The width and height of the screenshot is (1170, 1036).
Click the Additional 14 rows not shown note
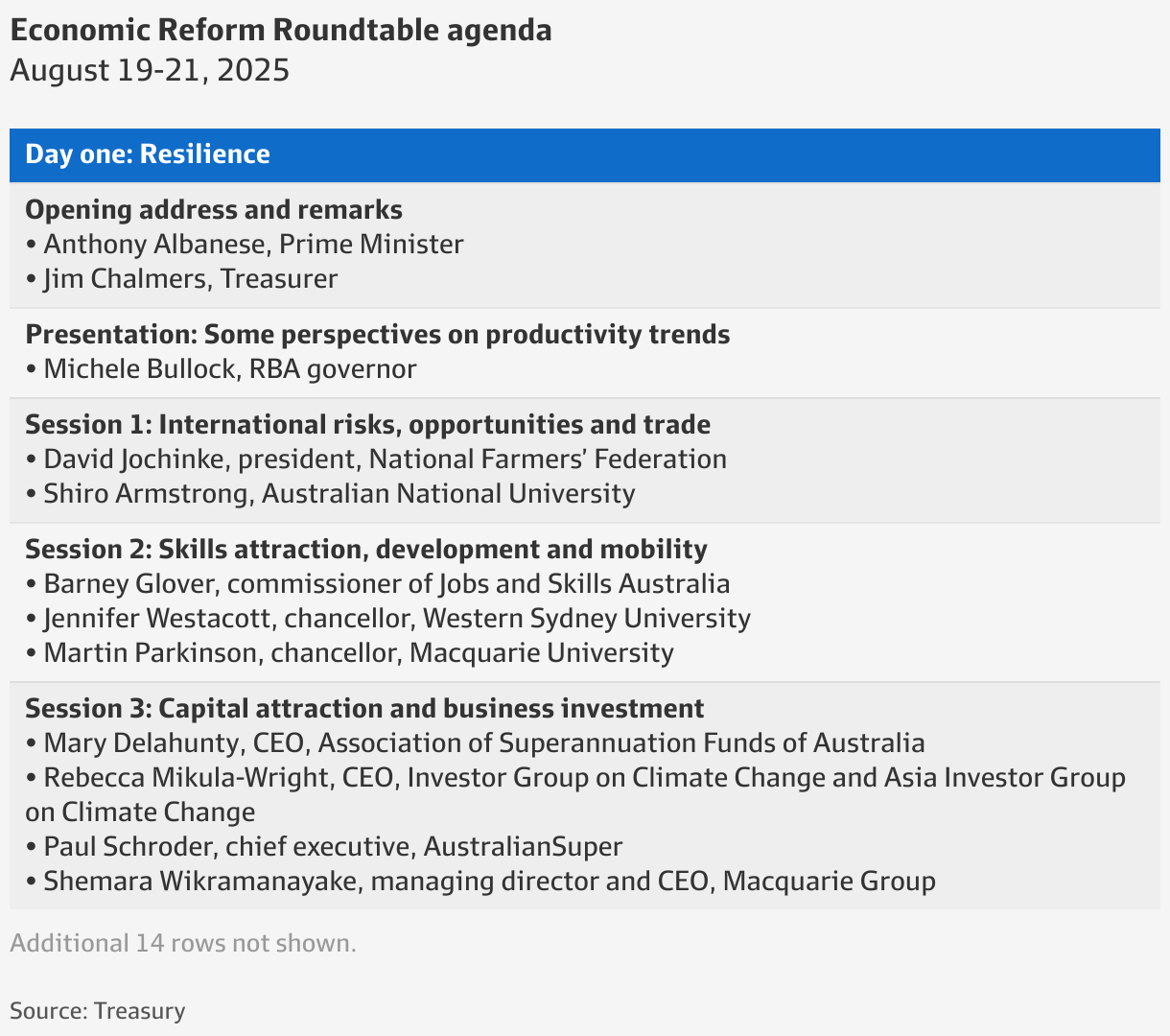[183, 943]
